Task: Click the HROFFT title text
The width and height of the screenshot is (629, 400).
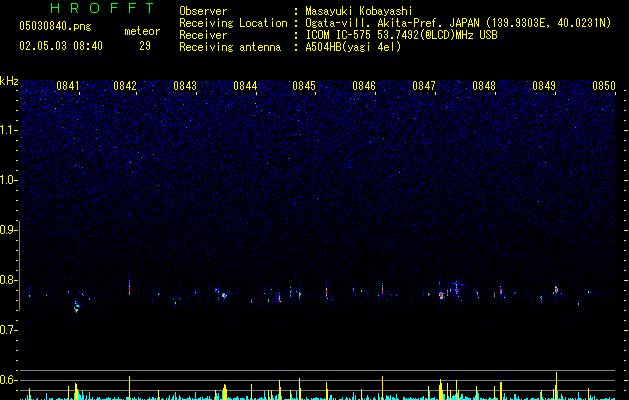Action: pyautogui.click(x=103, y=8)
